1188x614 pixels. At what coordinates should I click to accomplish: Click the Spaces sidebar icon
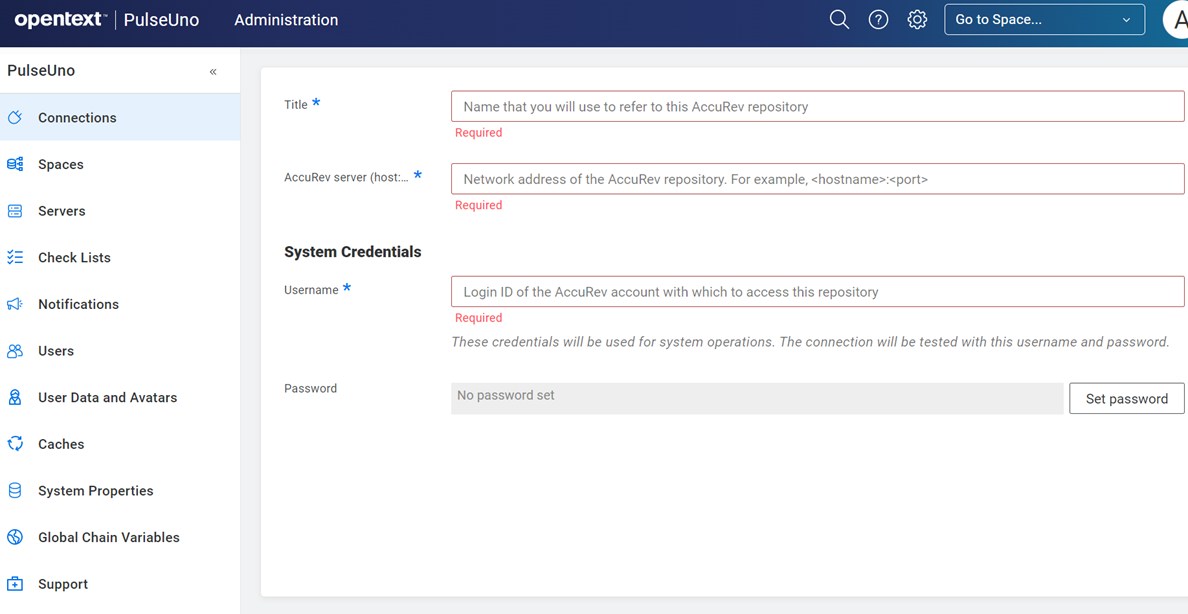(15, 164)
